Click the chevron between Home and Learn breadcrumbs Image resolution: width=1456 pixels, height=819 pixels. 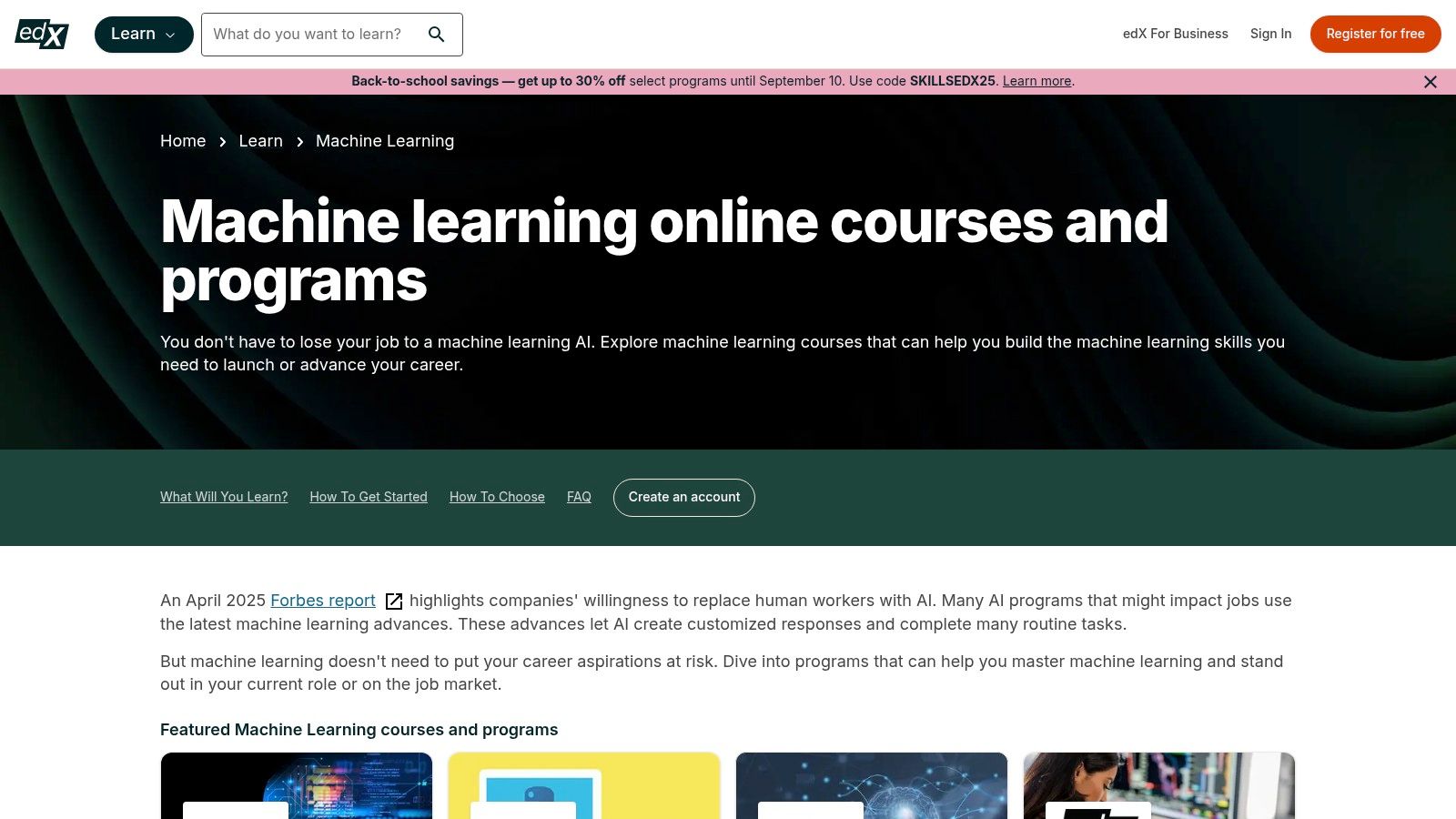coord(222,142)
